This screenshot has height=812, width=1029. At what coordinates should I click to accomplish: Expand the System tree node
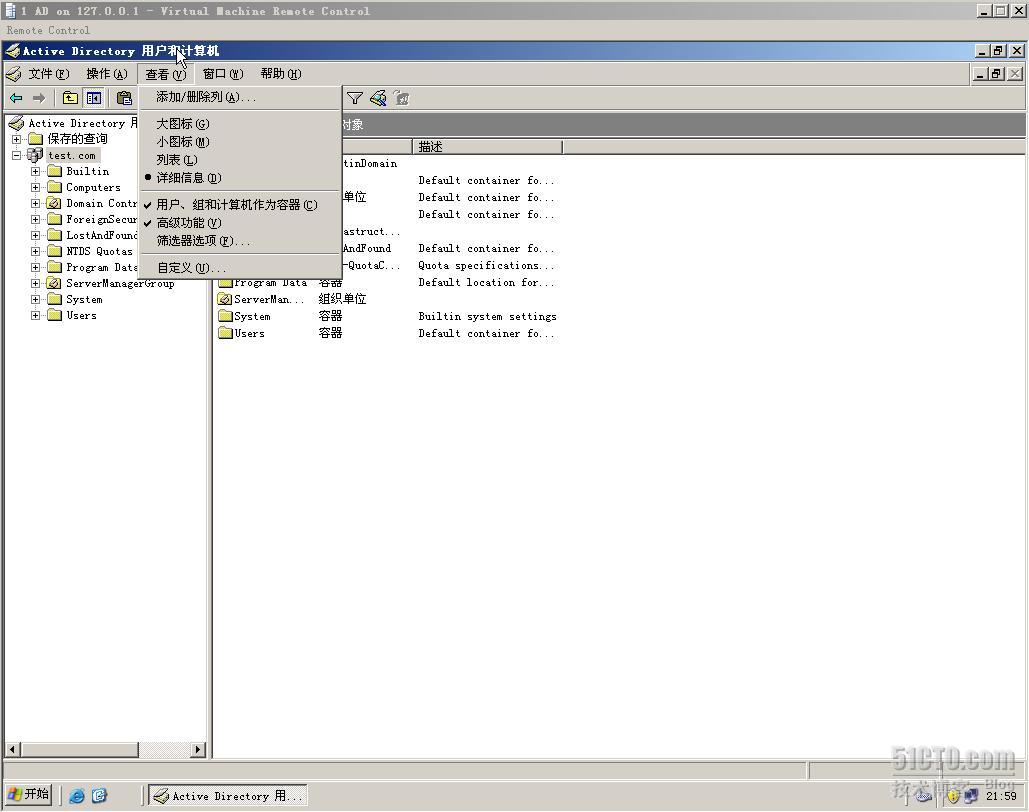35,299
